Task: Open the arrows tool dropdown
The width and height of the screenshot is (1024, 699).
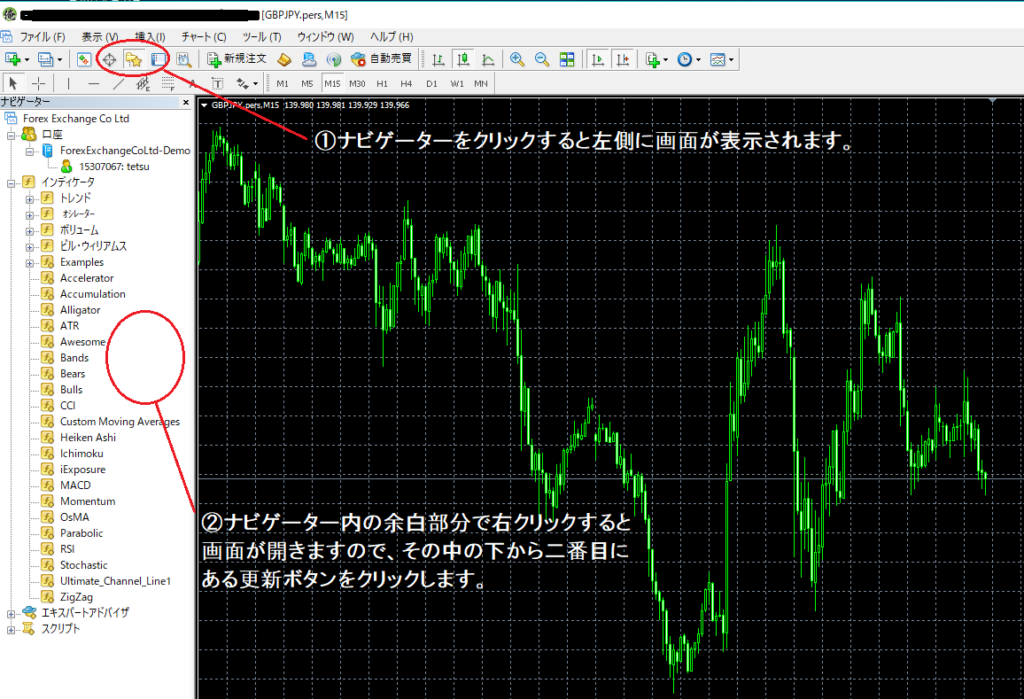Action: (255, 84)
